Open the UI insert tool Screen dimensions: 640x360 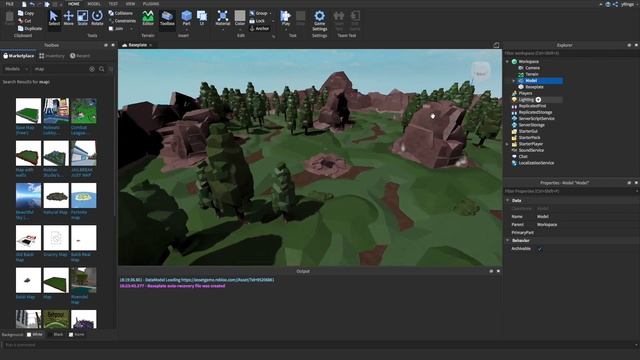click(x=202, y=18)
